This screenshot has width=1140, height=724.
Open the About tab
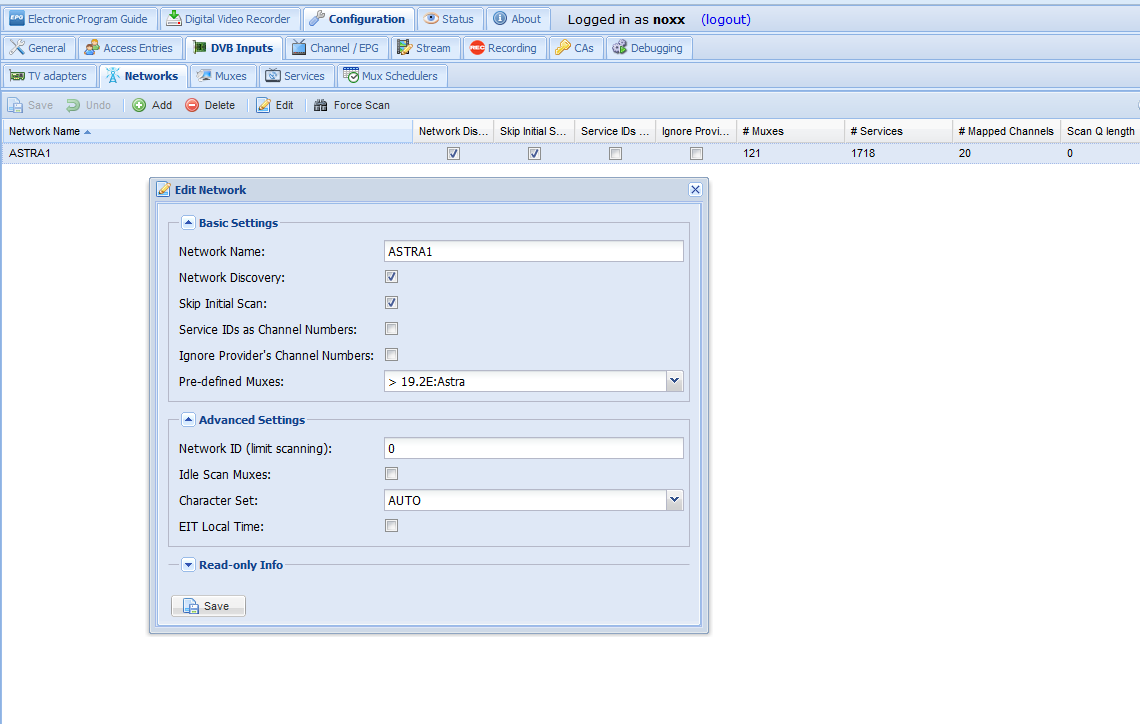tap(518, 19)
